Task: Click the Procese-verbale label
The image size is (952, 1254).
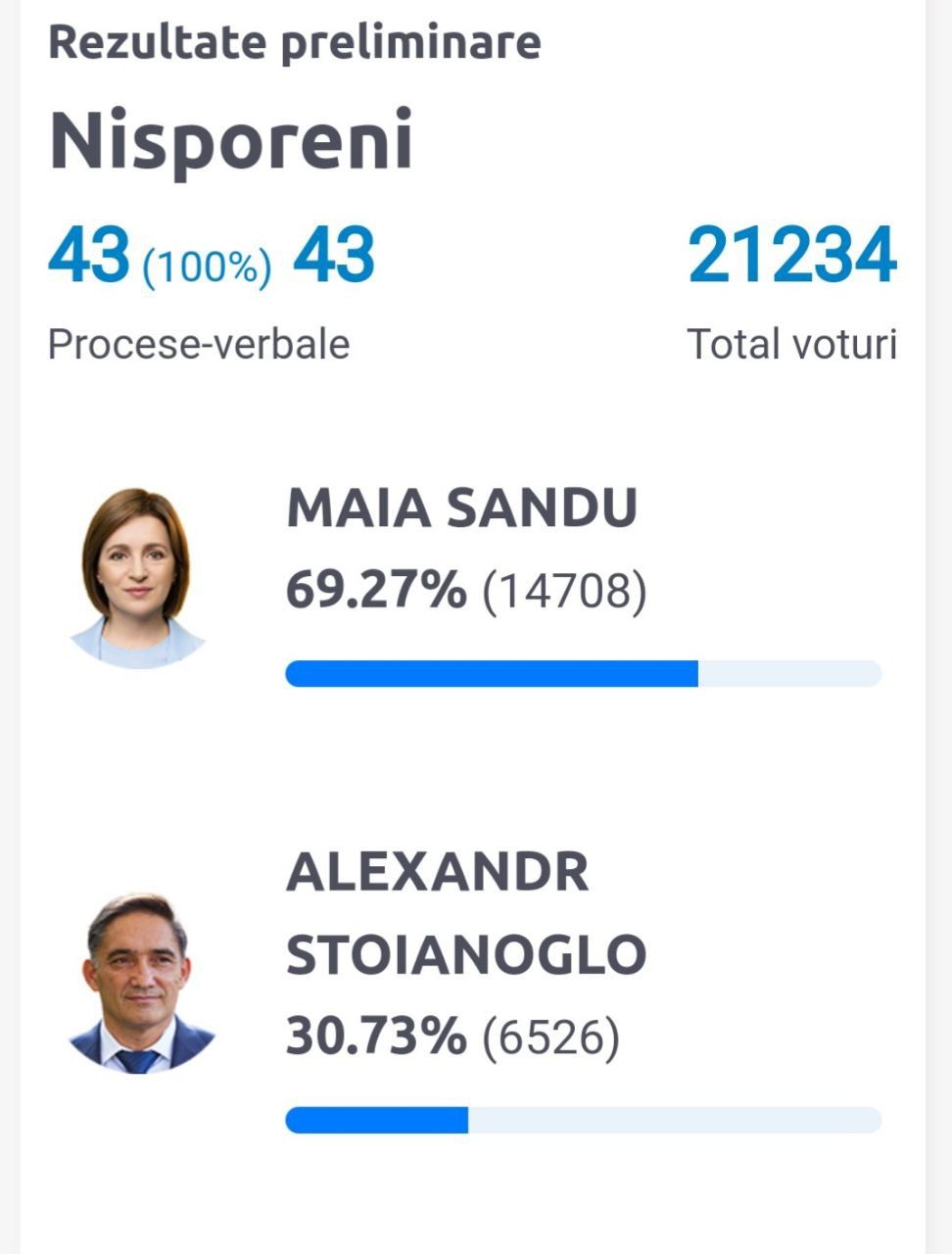Action: [x=199, y=345]
